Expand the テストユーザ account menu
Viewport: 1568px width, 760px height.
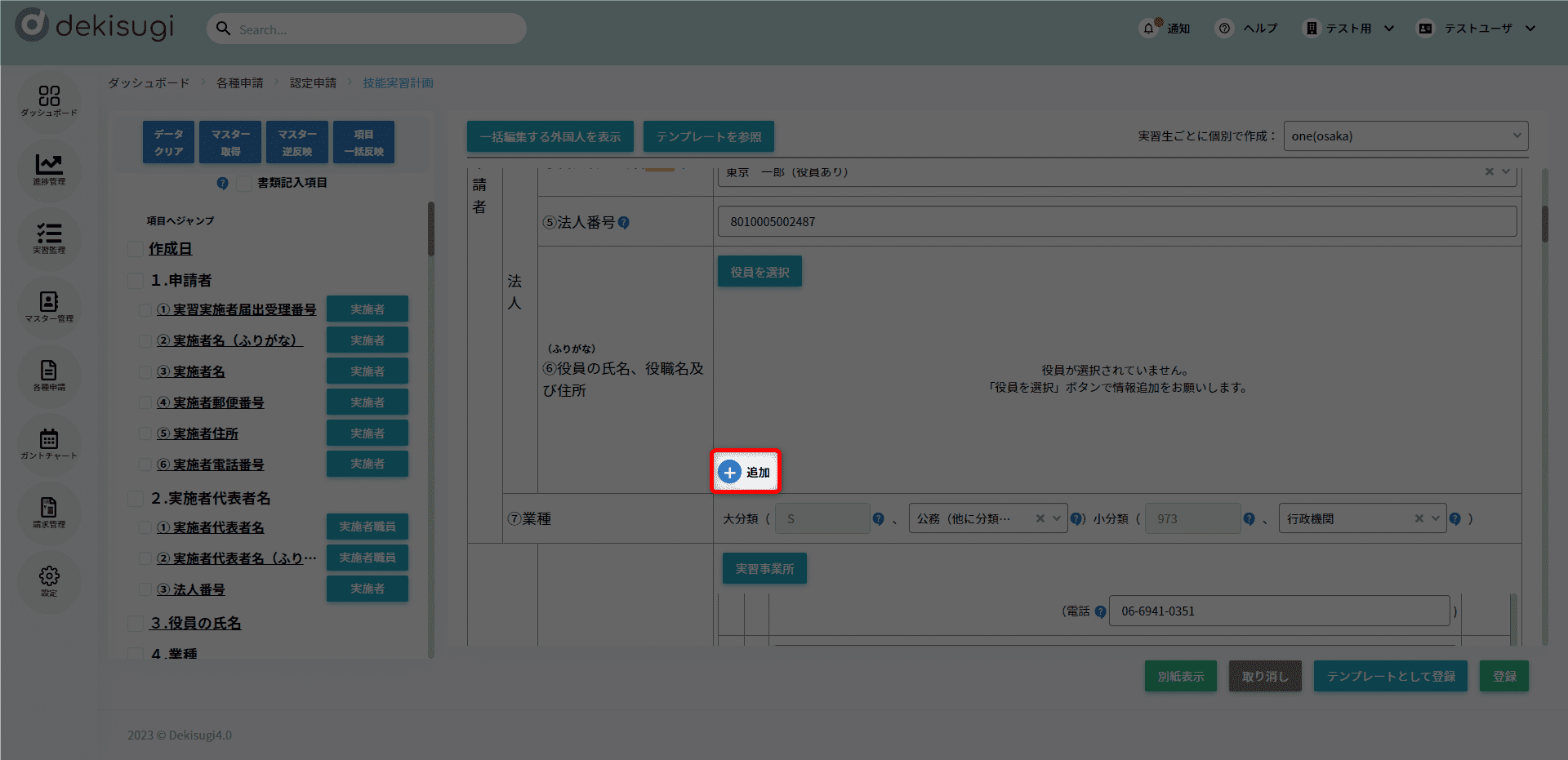pos(1477,29)
